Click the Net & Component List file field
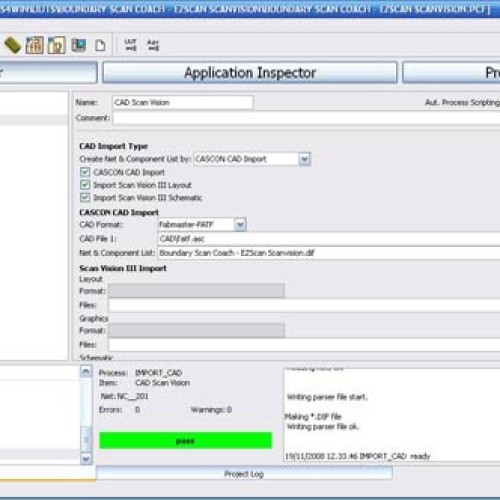Image resolution: width=500 pixels, height=500 pixels. [328, 253]
